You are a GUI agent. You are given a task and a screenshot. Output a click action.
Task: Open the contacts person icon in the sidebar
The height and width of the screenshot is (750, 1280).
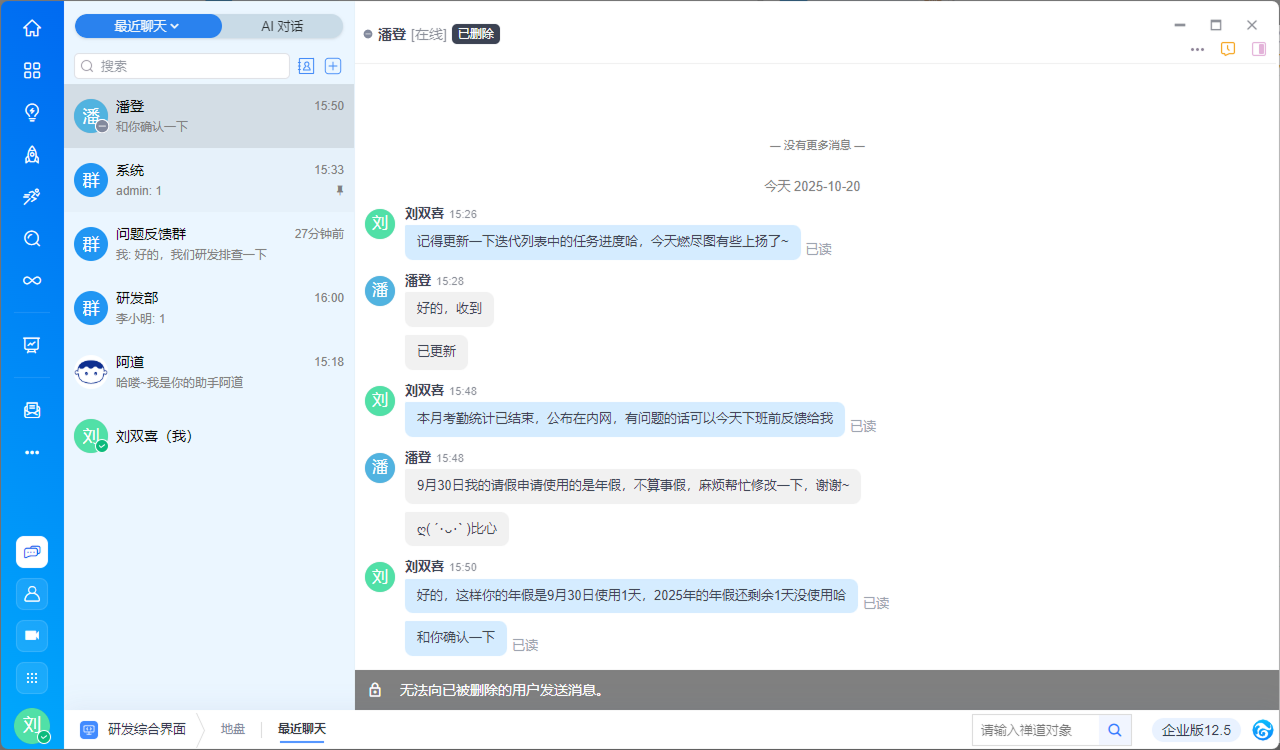pyautogui.click(x=32, y=594)
